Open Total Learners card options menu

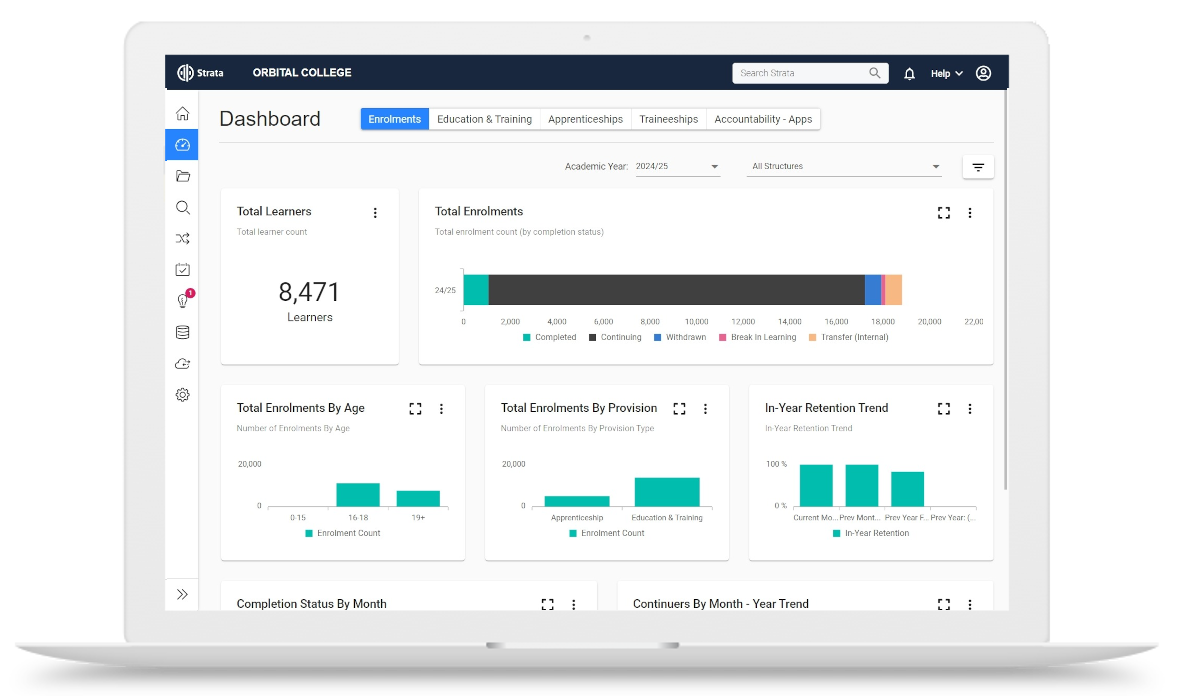coord(375,213)
